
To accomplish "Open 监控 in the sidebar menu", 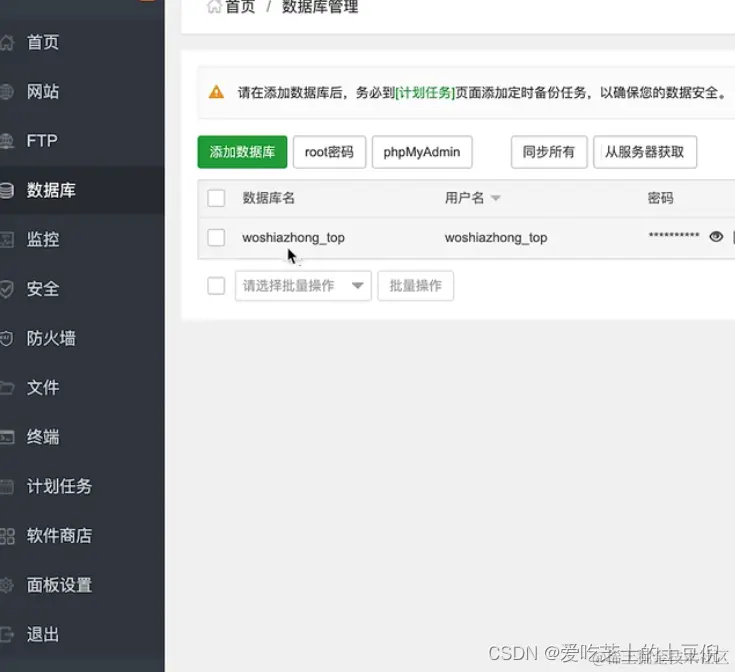I will tap(43, 239).
